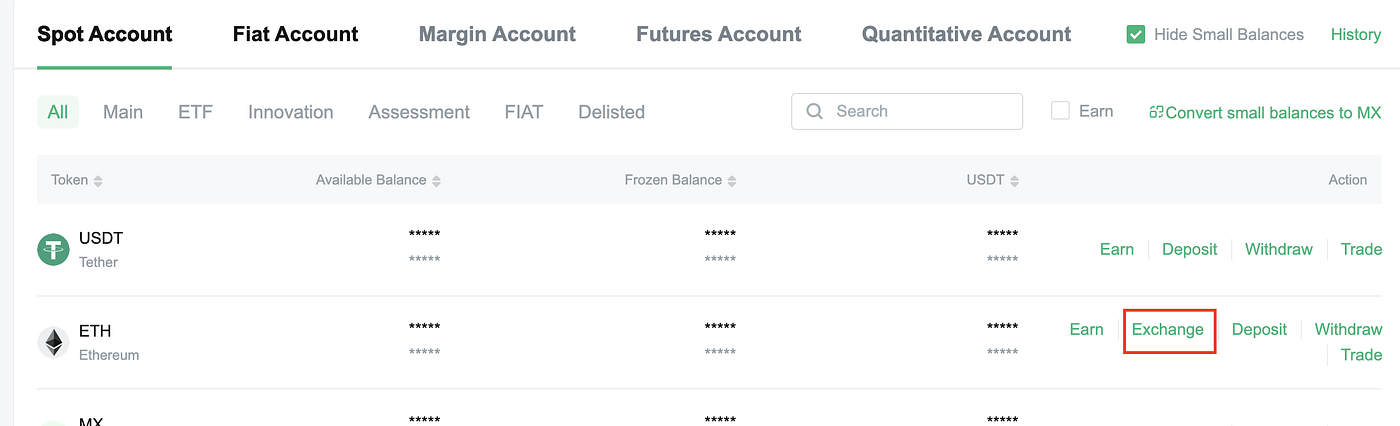Screen dimensions: 1400x426
Task: Click the USDT Tether coin icon
Action: 53,249
